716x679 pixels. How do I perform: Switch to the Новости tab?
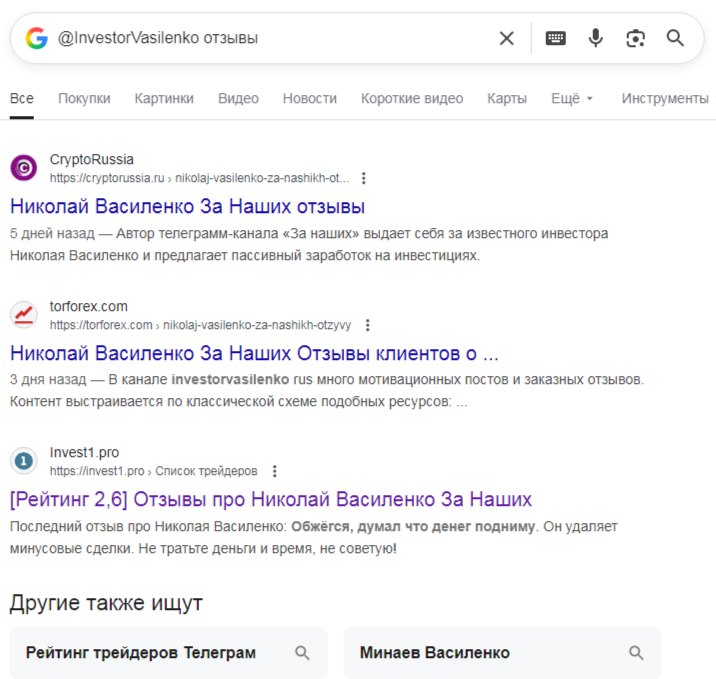pos(309,98)
